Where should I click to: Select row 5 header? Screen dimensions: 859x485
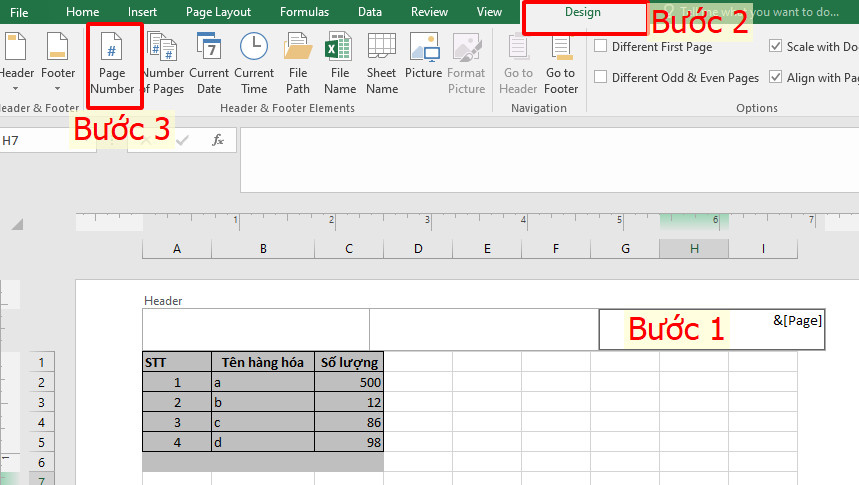pos(42,442)
